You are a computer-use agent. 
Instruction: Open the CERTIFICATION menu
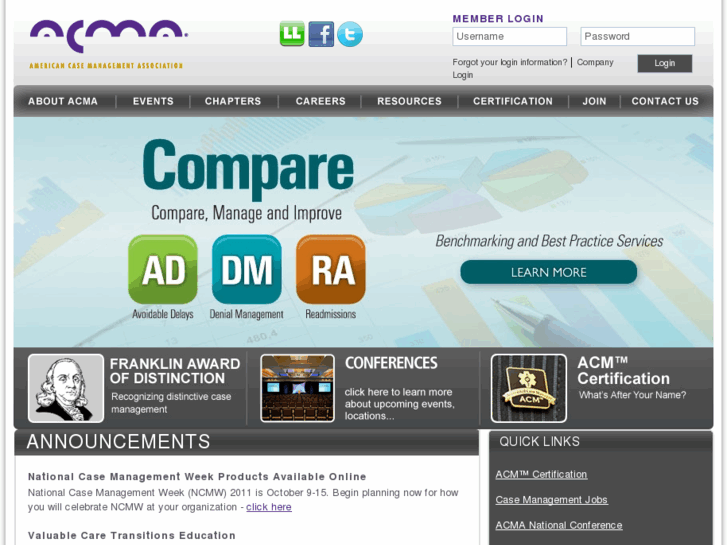coord(513,101)
